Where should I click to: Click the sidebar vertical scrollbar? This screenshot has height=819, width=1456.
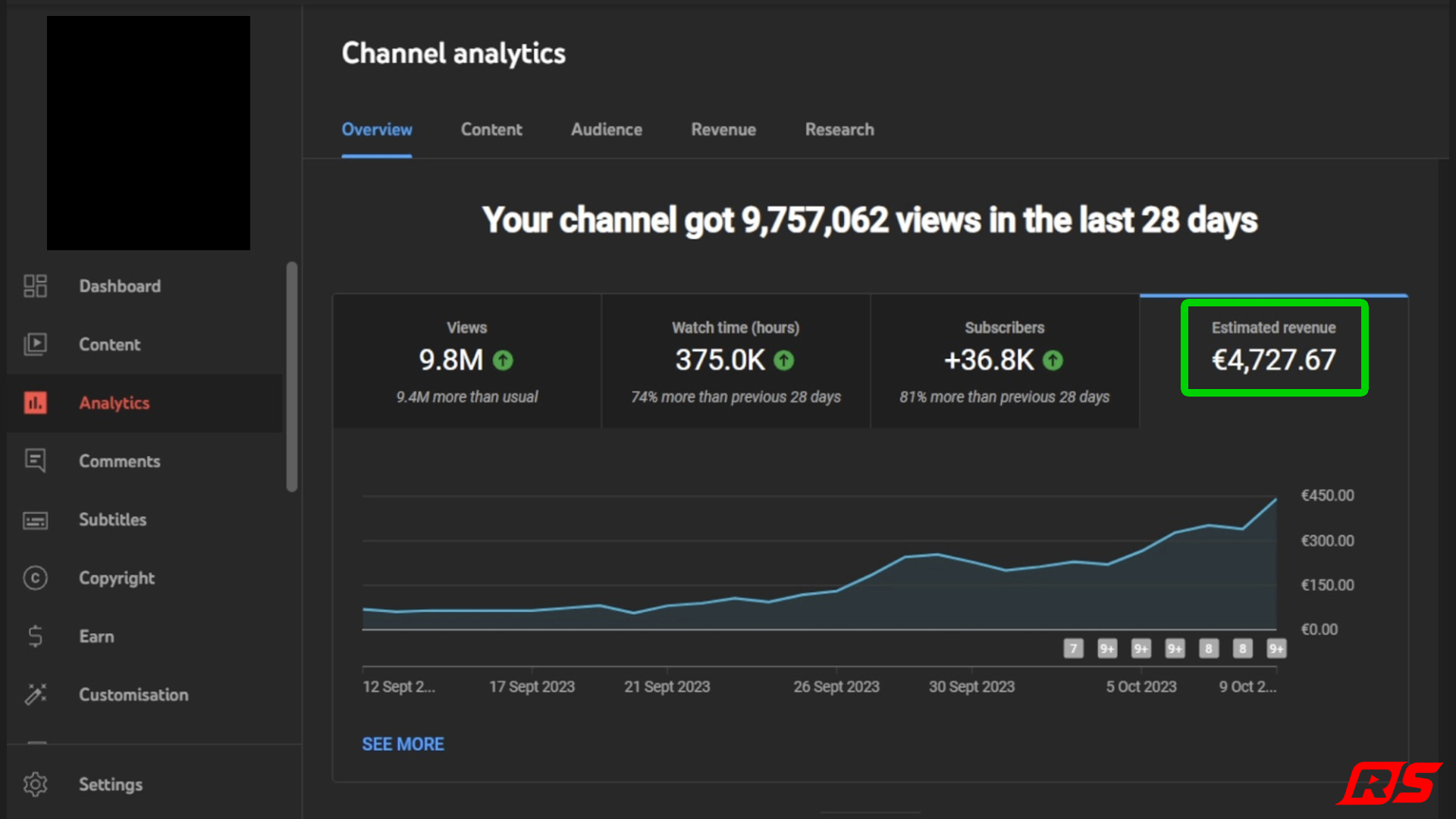click(x=292, y=377)
